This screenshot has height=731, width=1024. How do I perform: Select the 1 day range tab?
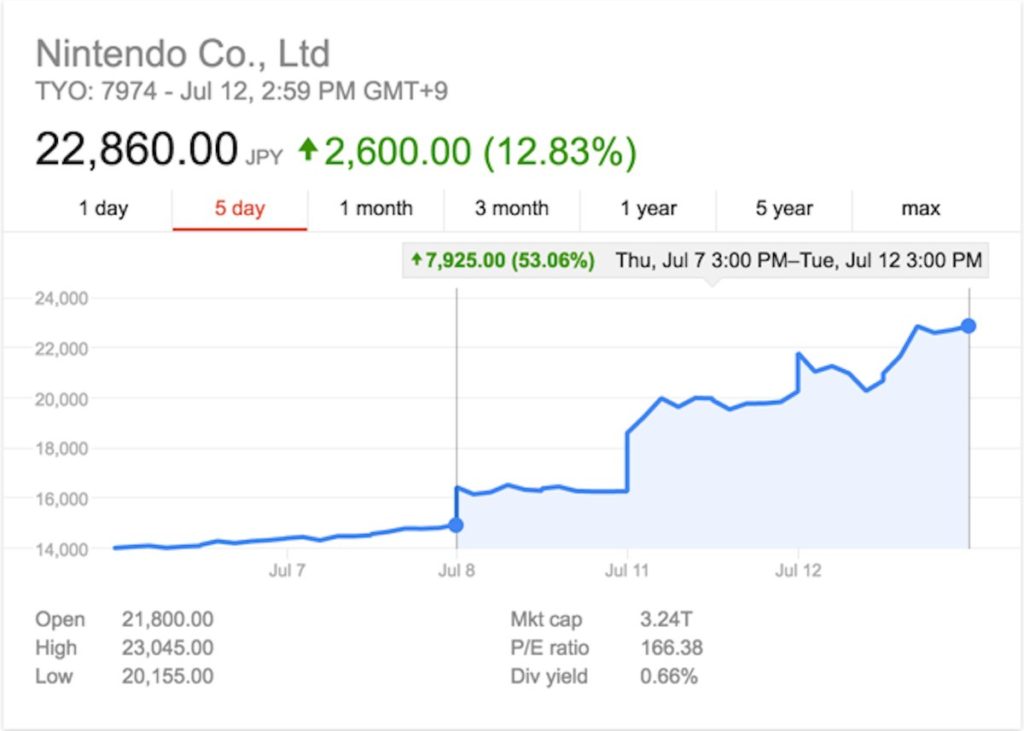[104, 209]
